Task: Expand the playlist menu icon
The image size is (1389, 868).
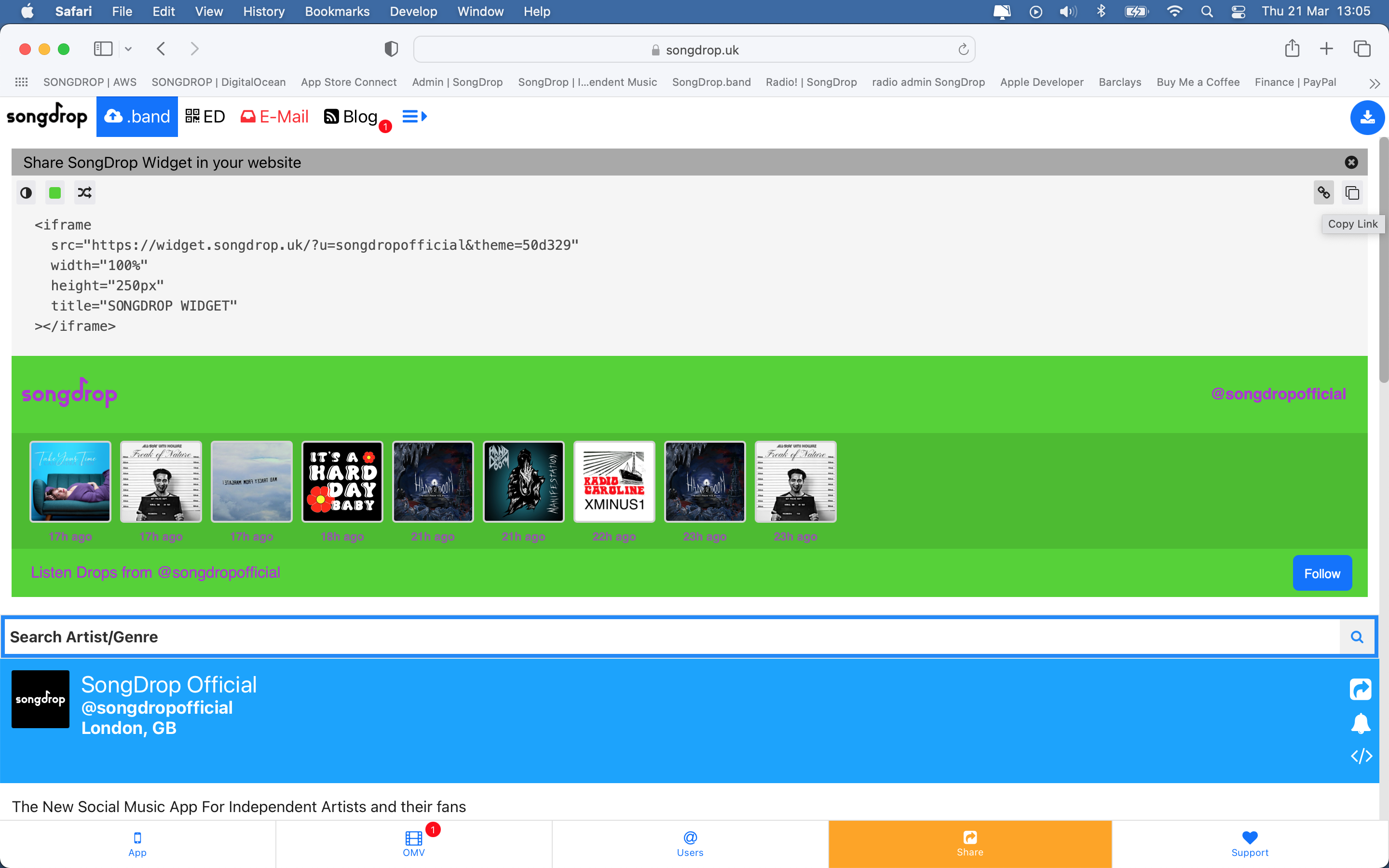Action: tap(414, 117)
